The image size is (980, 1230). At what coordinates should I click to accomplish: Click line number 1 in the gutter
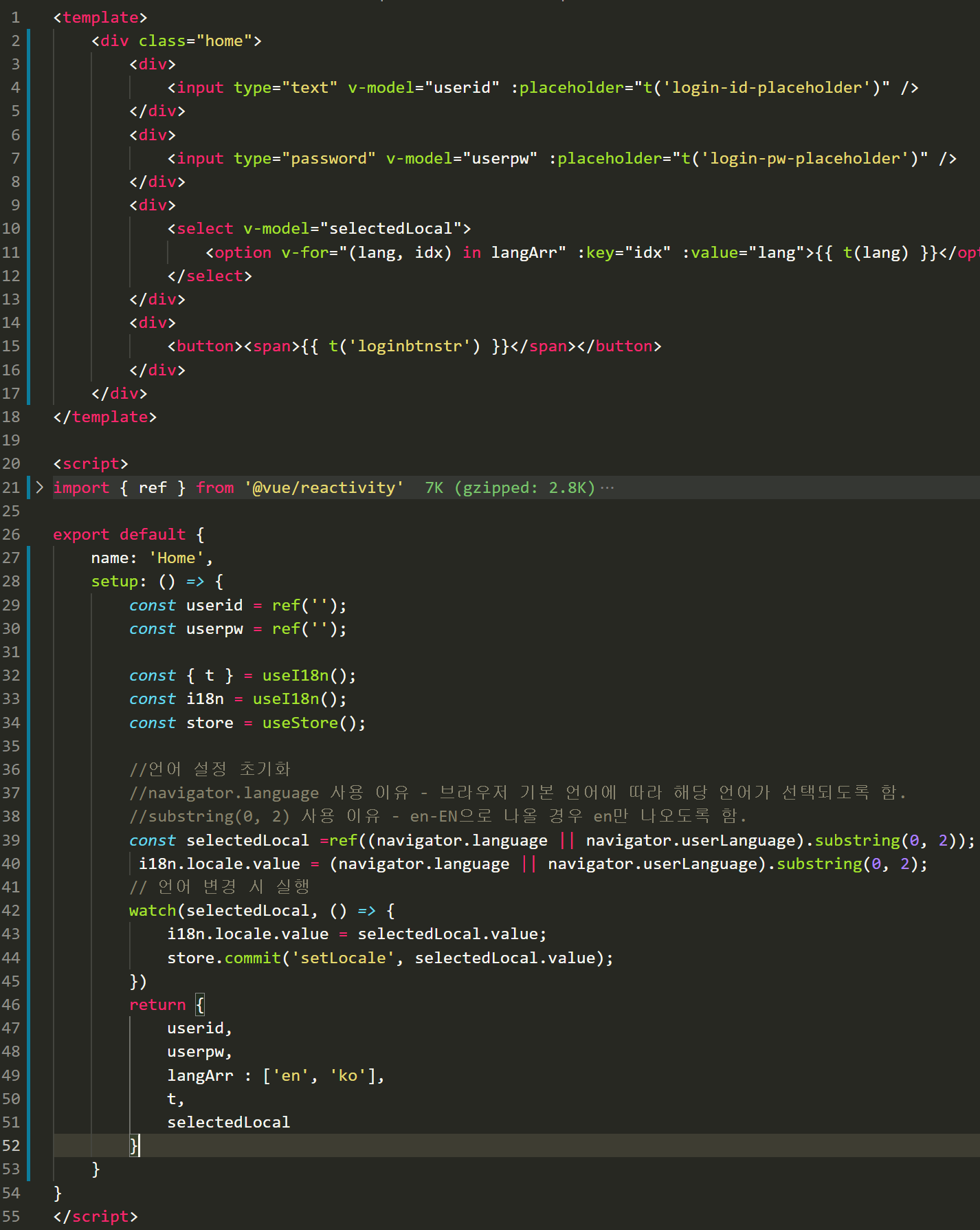15,17
